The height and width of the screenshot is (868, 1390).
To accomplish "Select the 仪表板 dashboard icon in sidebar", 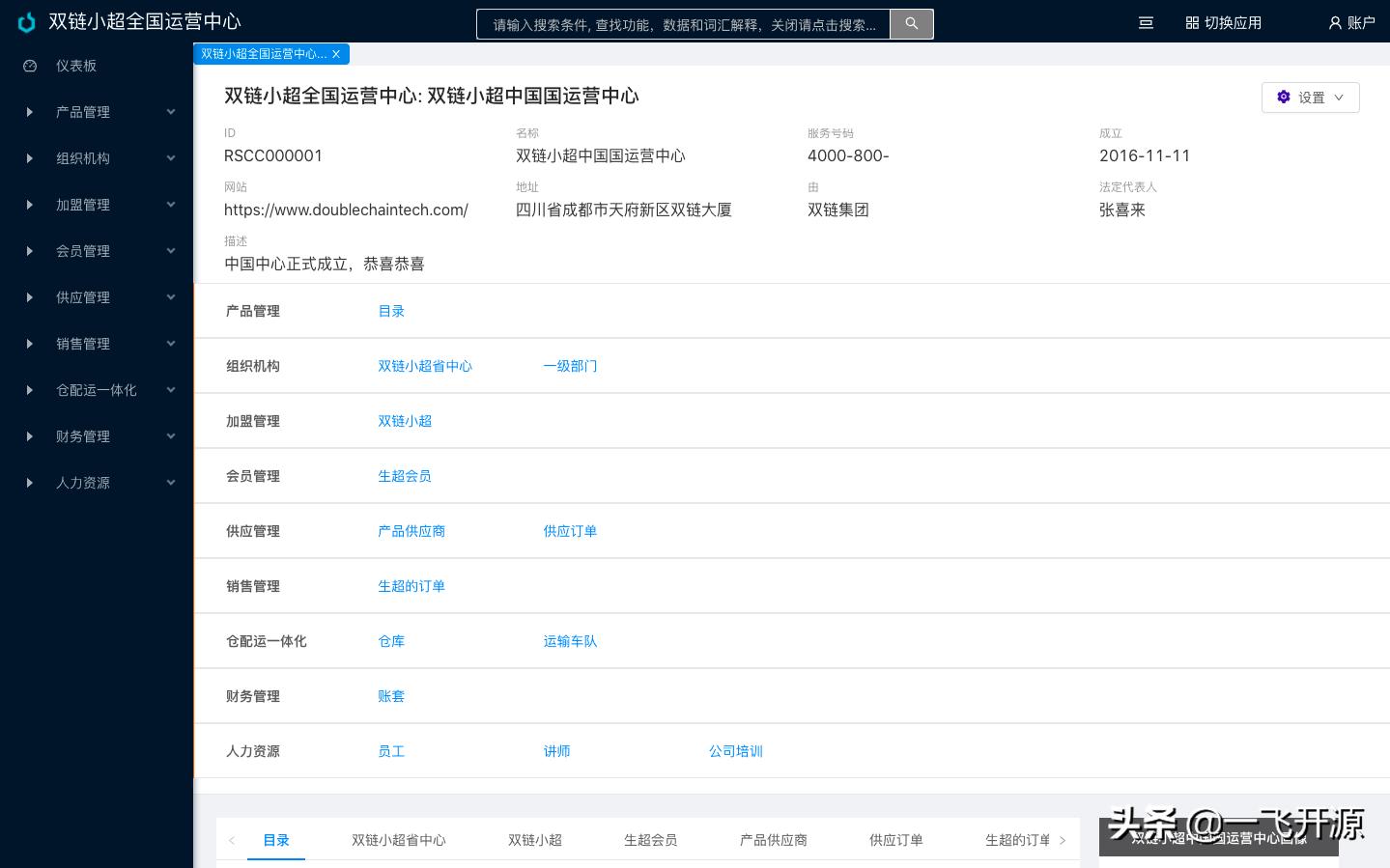I will click(30, 66).
